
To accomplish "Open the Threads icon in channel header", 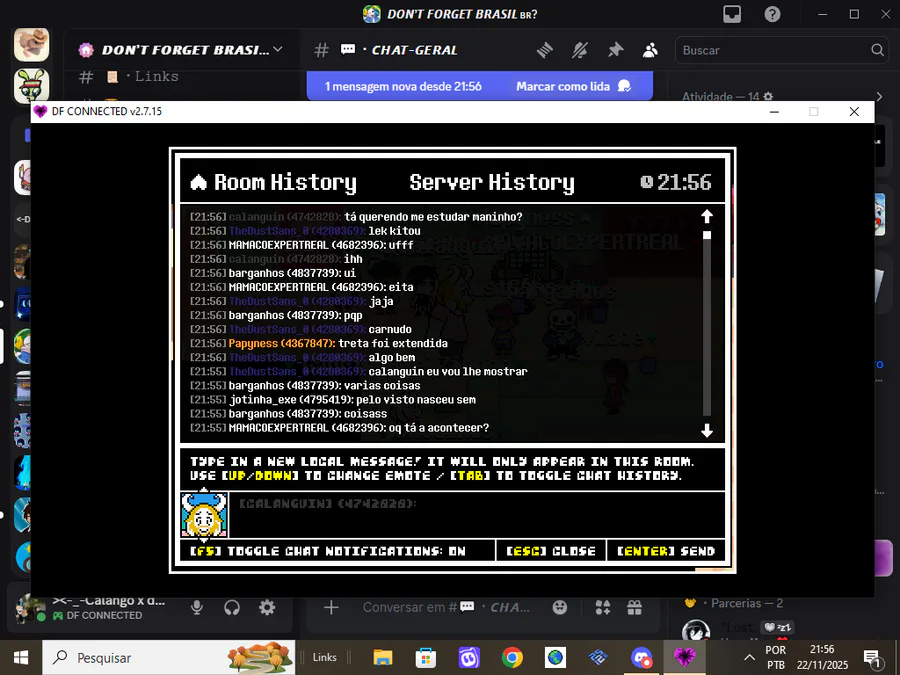I will coord(545,51).
